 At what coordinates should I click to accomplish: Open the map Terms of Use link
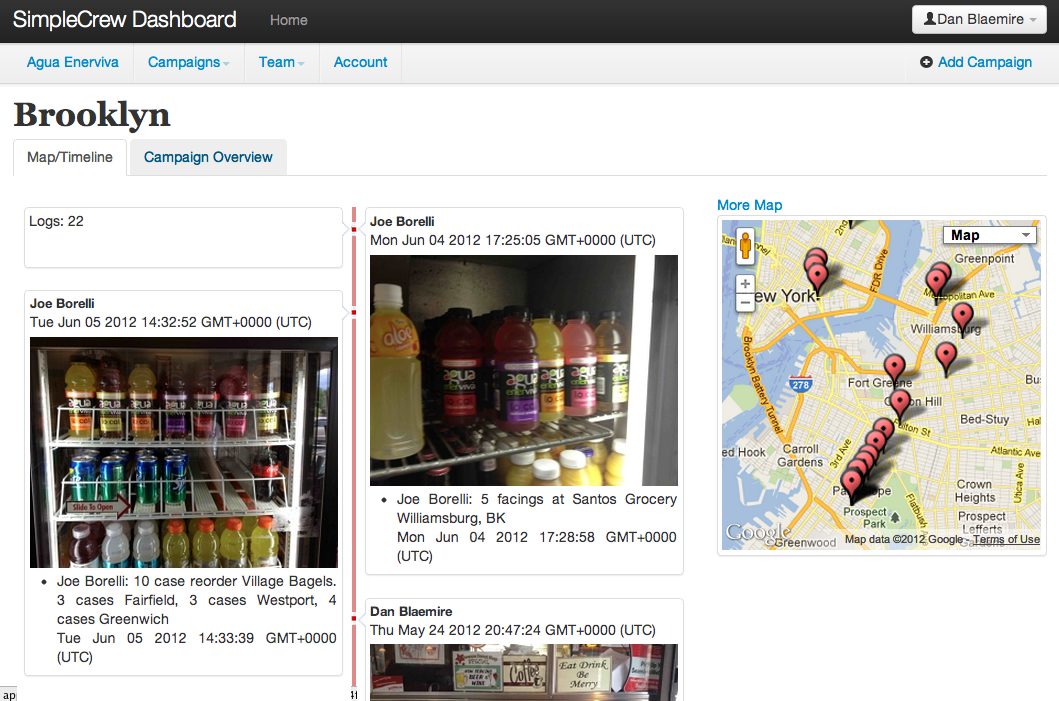pyautogui.click(x=1006, y=539)
